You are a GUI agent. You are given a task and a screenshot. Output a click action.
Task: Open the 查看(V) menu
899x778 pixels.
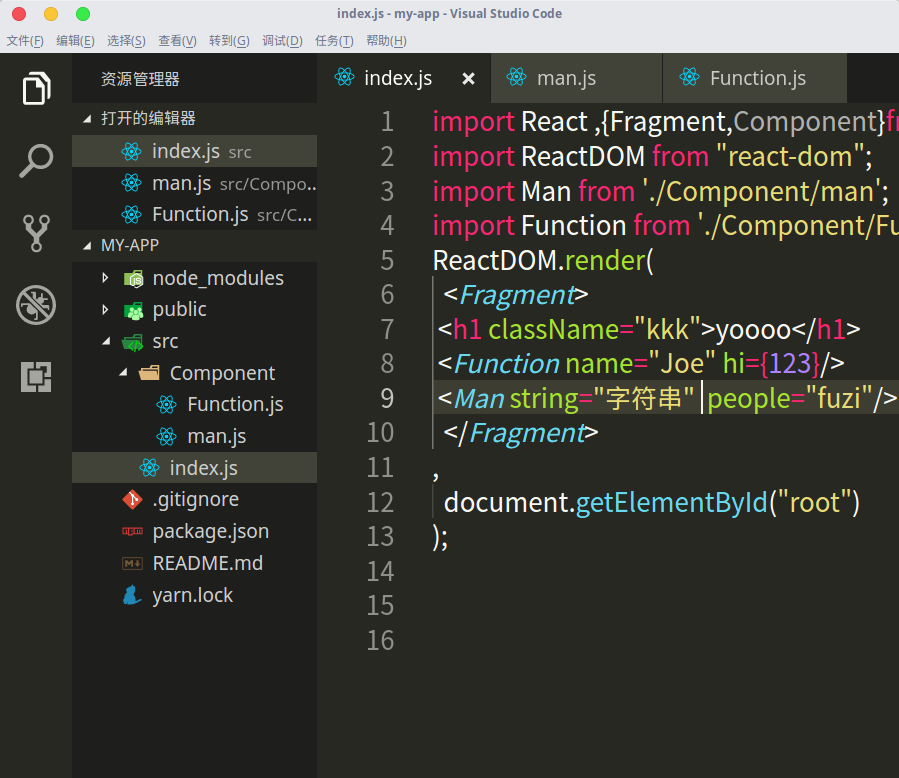coord(177,41)
